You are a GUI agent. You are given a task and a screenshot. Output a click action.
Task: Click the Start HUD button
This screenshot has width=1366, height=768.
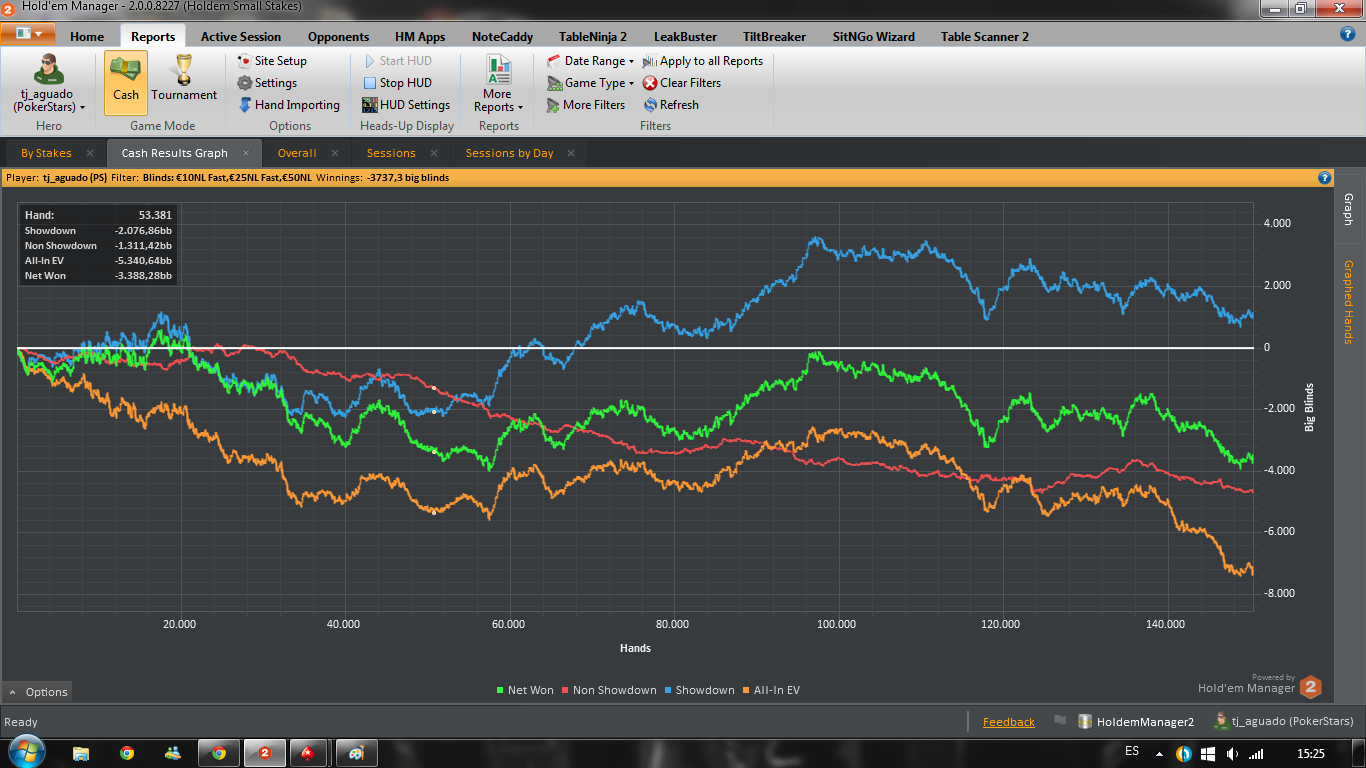(397, 61)
